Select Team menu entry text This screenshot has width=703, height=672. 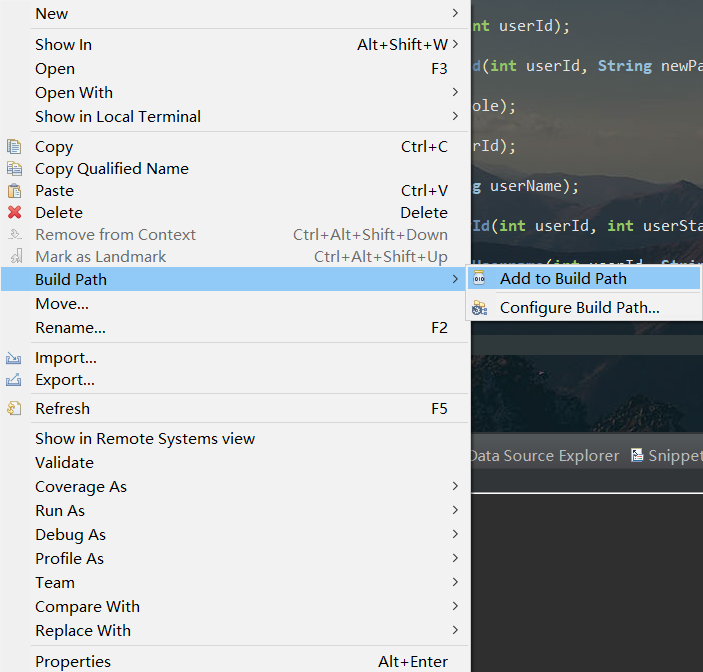[55, 582]
